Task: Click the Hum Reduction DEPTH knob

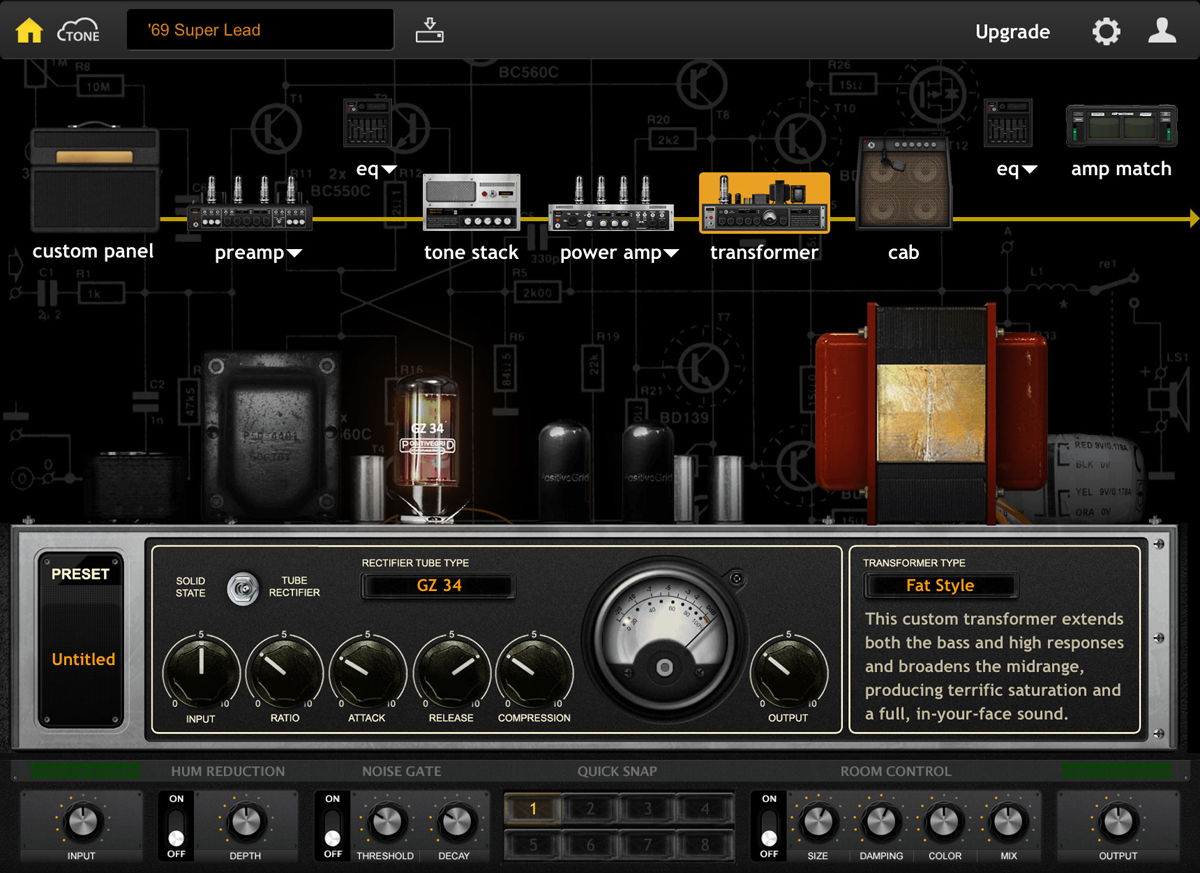Action: (x=244, y=822)
